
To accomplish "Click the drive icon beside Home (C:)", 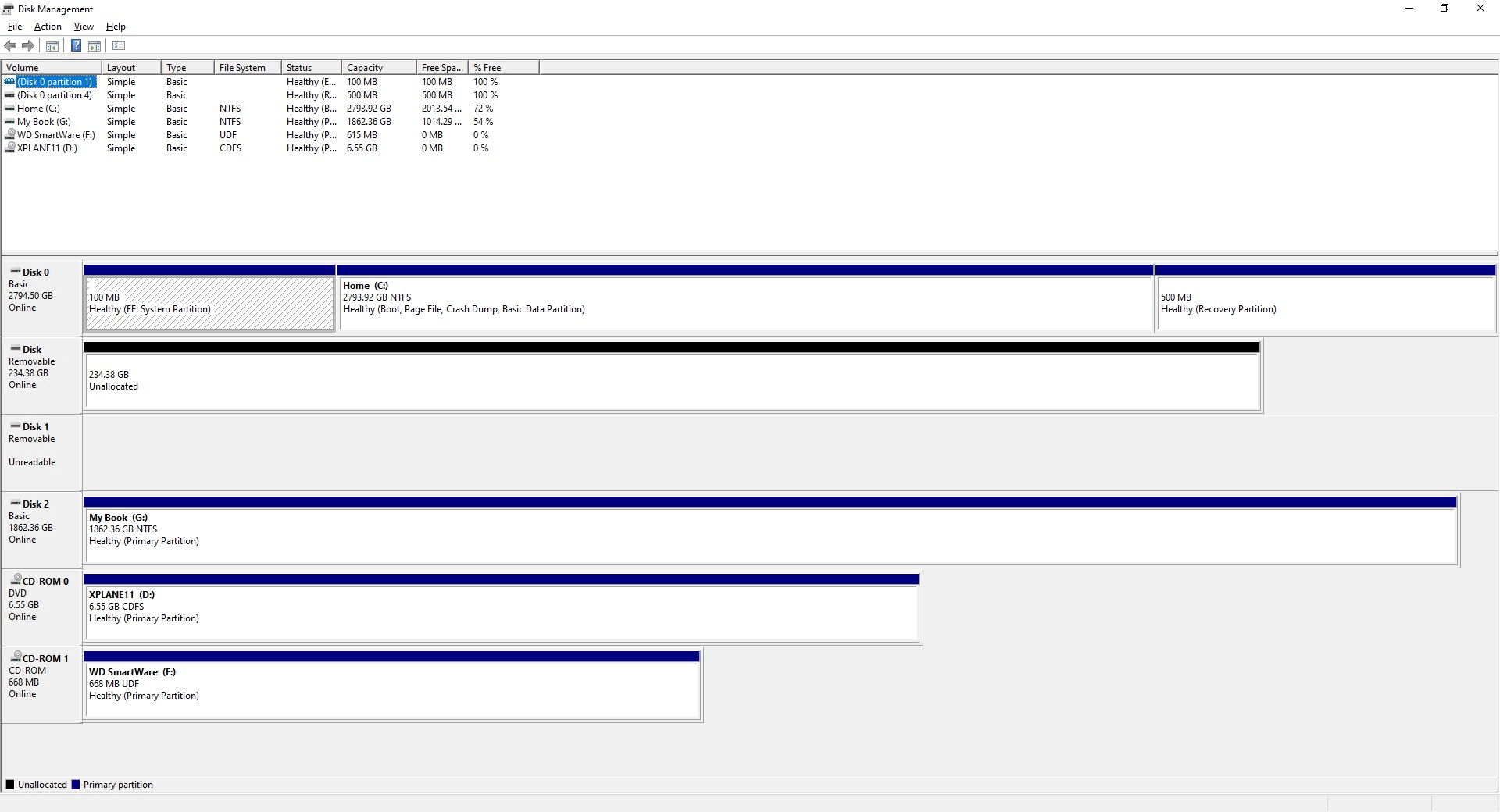I will [11, 109].
